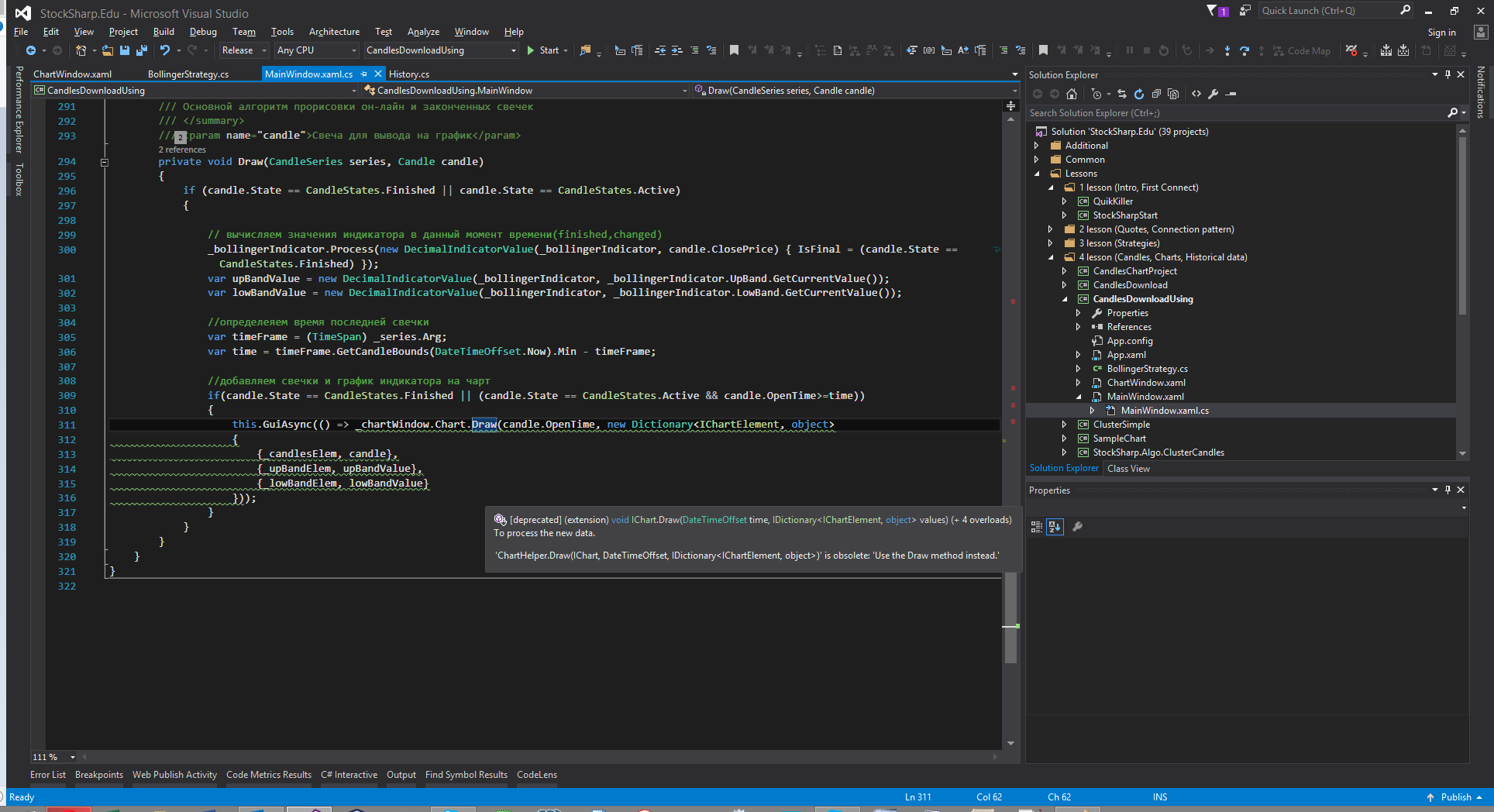Click the Solution Explorer Home icon
This screenshot has height=812, width=1494.
(1072, 94)
